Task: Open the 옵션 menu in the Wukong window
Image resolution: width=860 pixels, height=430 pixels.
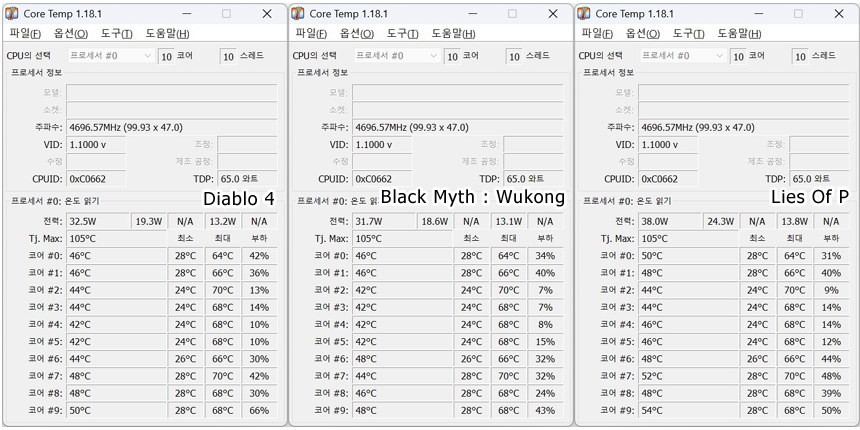Action: [357, 33]
